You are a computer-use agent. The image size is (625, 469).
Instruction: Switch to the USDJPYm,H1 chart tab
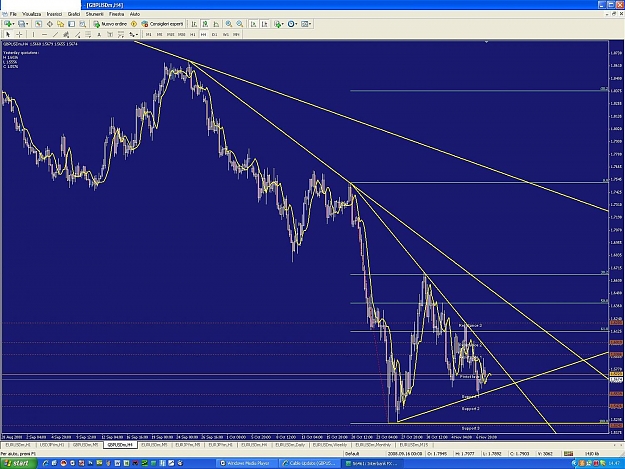[x=52, y=445]
